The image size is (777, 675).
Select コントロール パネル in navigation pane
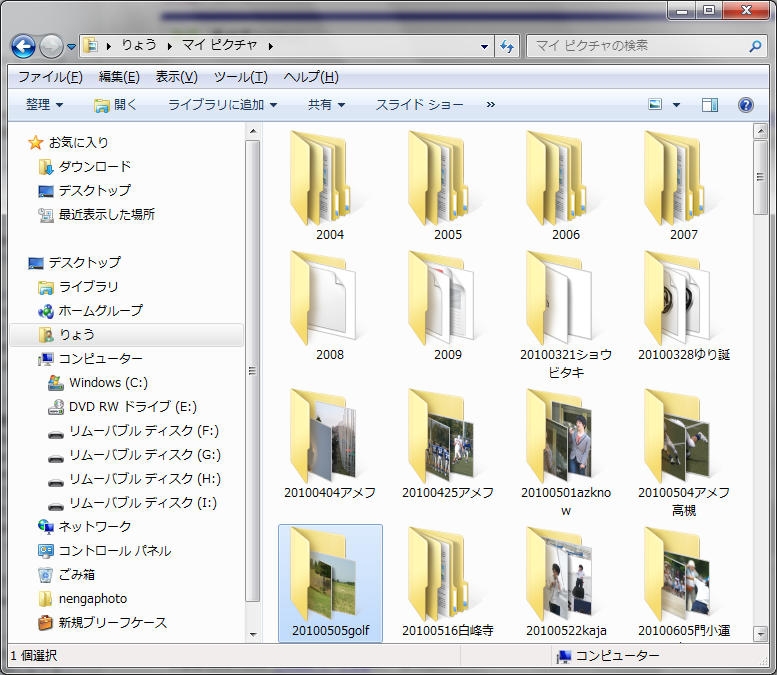(114, 551)
